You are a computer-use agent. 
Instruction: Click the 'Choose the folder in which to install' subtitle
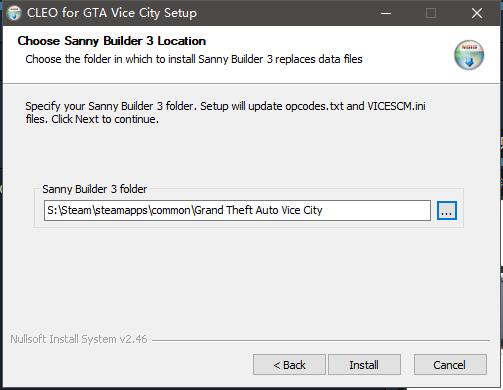tap(194, 59)
